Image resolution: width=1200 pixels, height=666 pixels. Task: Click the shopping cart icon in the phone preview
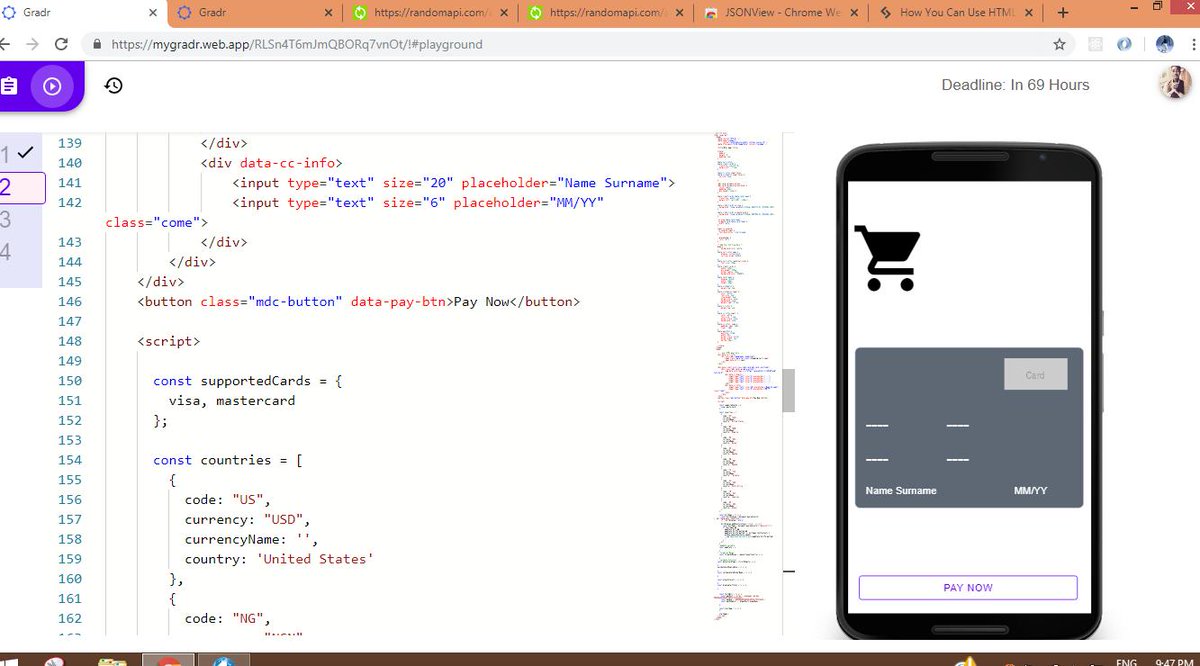click(888, 258)
